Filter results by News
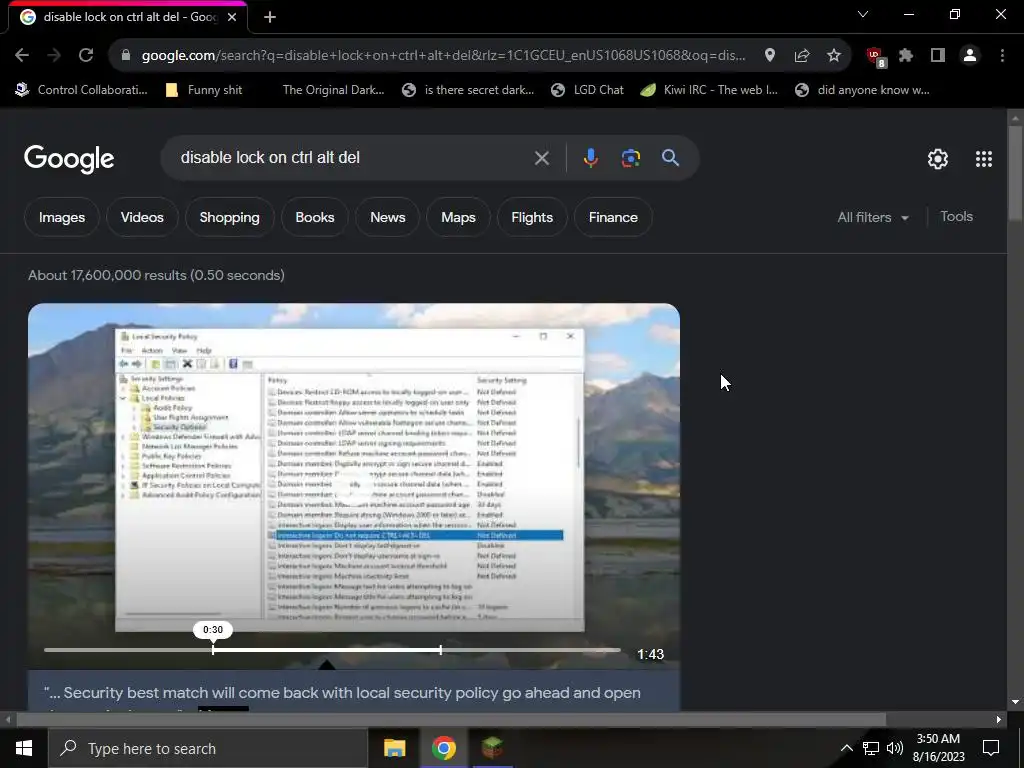The width and height of the screenshot is (1024, 768). tap(388, 217)
